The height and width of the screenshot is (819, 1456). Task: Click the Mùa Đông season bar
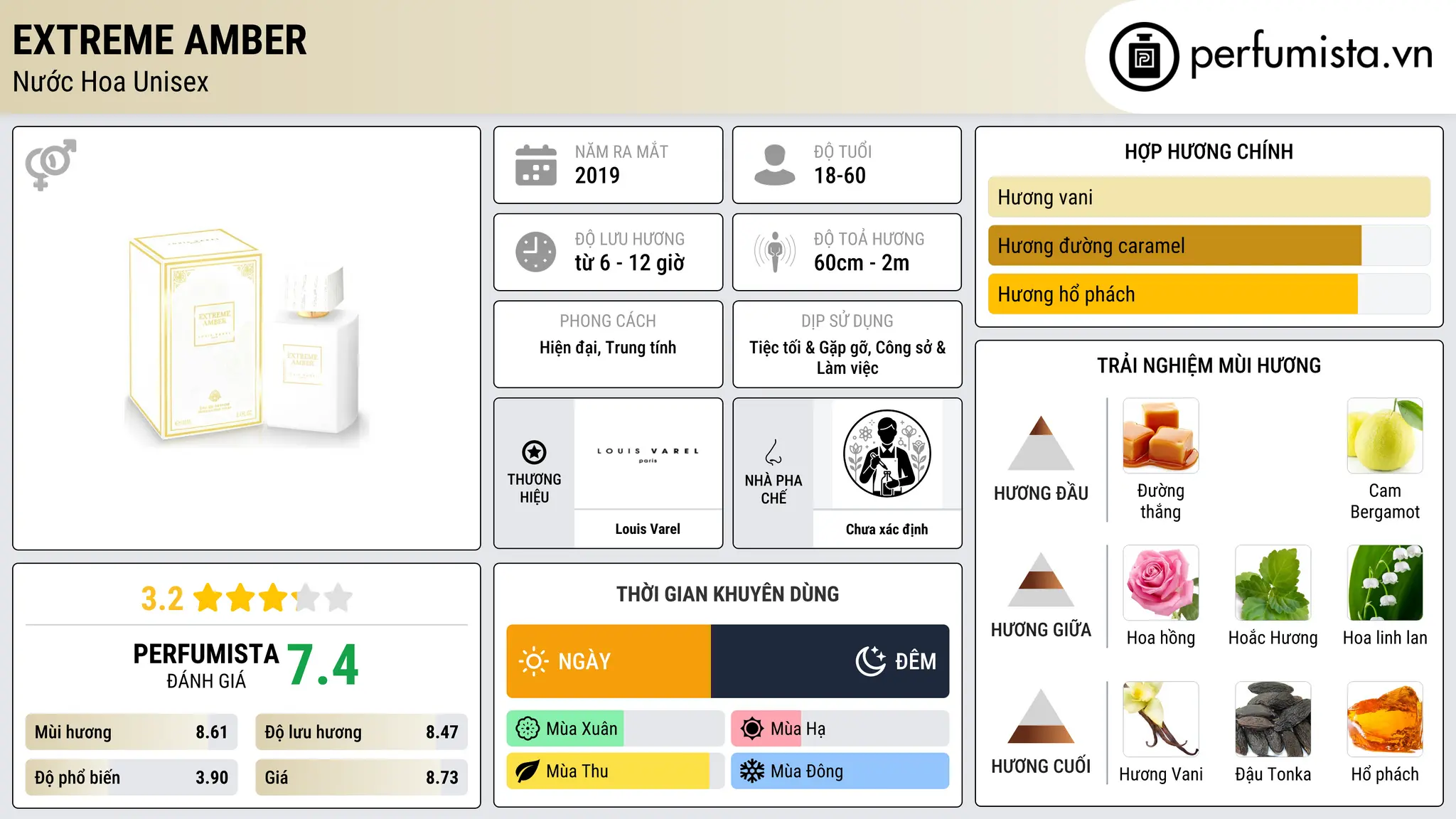840,771
